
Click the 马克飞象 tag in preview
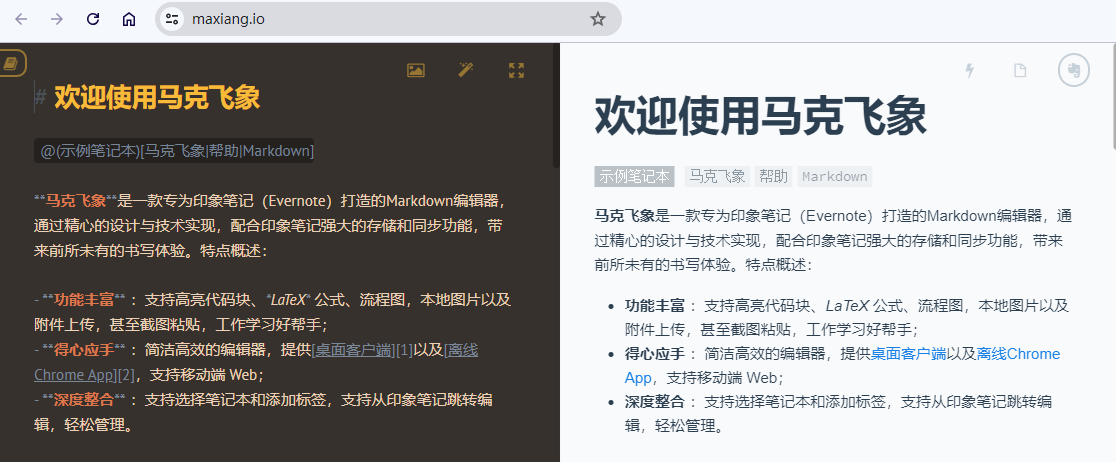pyautogui.click(x=717, y=177)
